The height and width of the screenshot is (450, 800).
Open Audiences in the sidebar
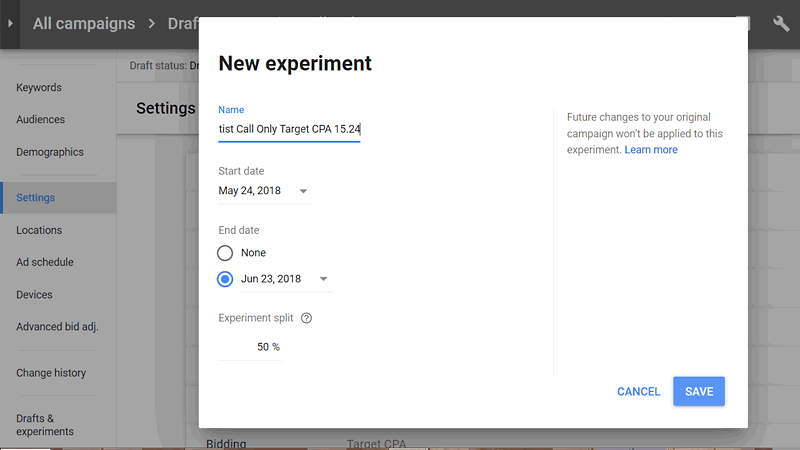[x=41, y=120]
